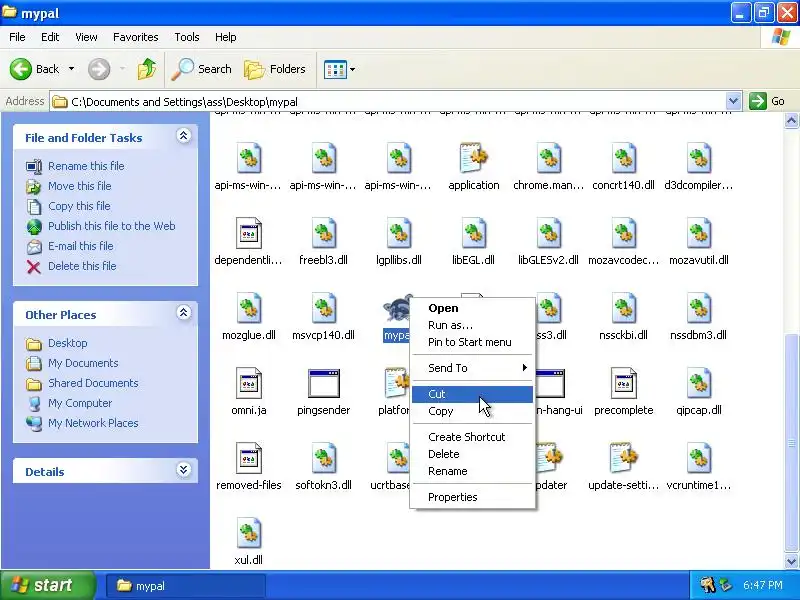
Task: Go to Desktop in Other Places
Action: click(x=68, y=343)
